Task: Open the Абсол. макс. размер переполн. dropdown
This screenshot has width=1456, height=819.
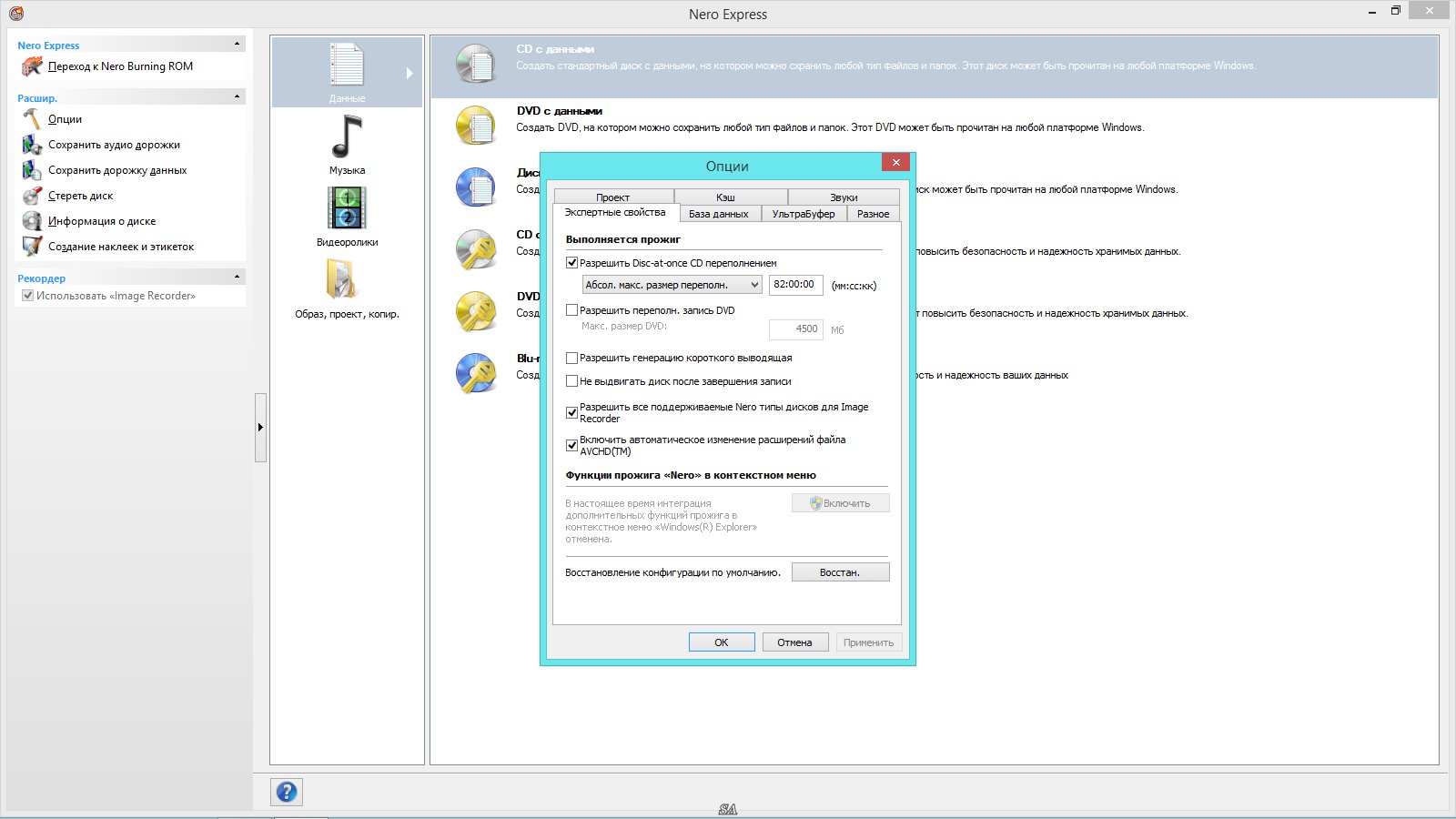Action: pos(672,285)
